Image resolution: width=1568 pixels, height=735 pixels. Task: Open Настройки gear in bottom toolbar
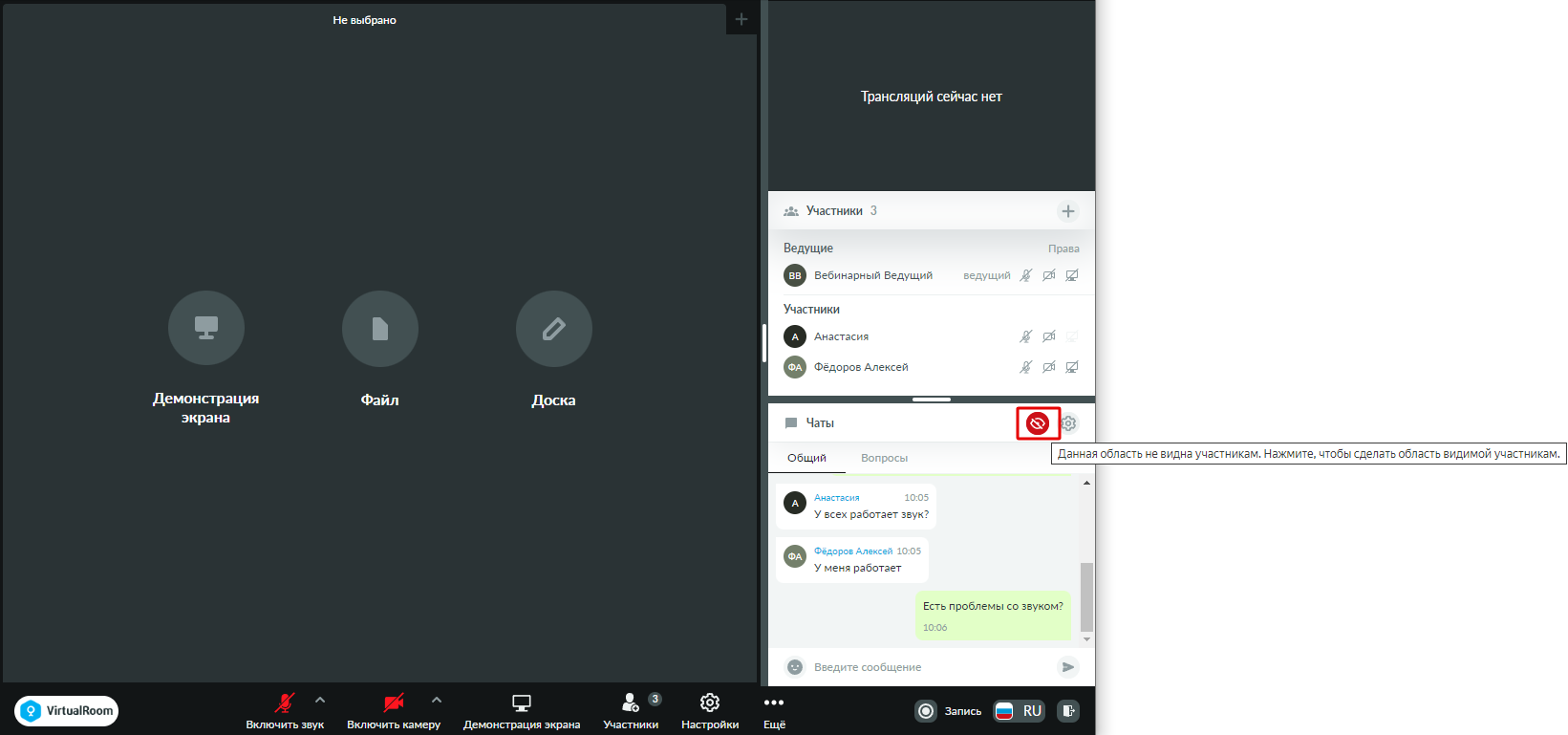(x=710, y=711)
